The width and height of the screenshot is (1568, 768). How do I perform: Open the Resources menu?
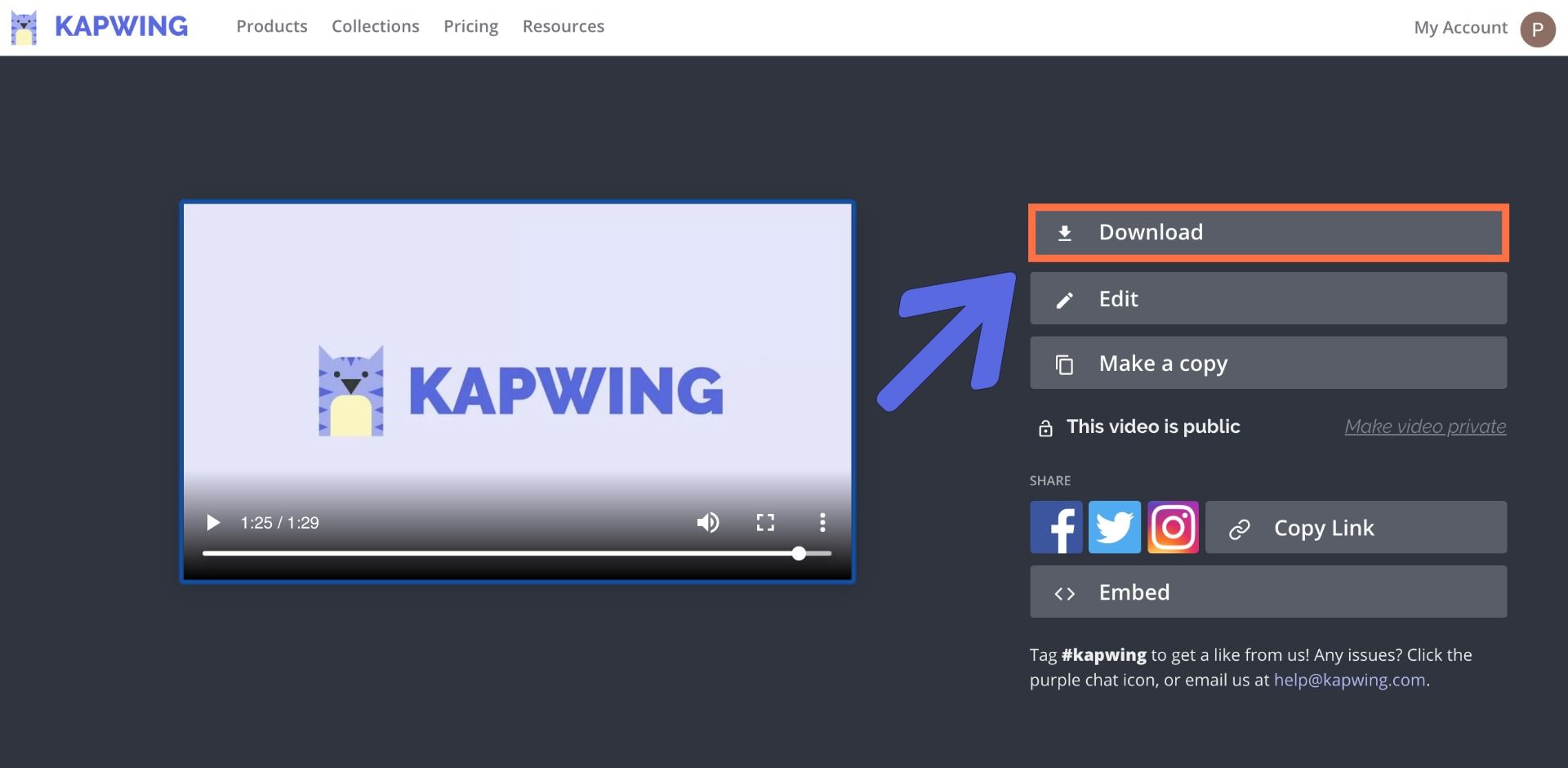(x=563, y=26)
